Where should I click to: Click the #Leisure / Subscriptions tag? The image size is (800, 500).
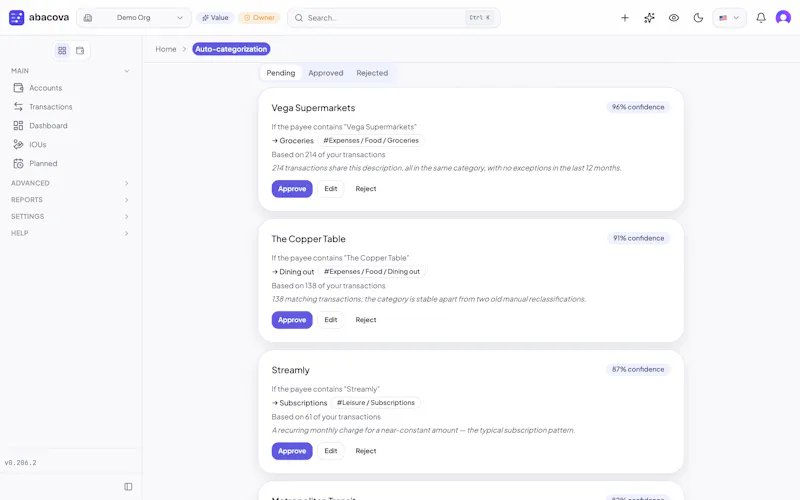pos(376,403)
